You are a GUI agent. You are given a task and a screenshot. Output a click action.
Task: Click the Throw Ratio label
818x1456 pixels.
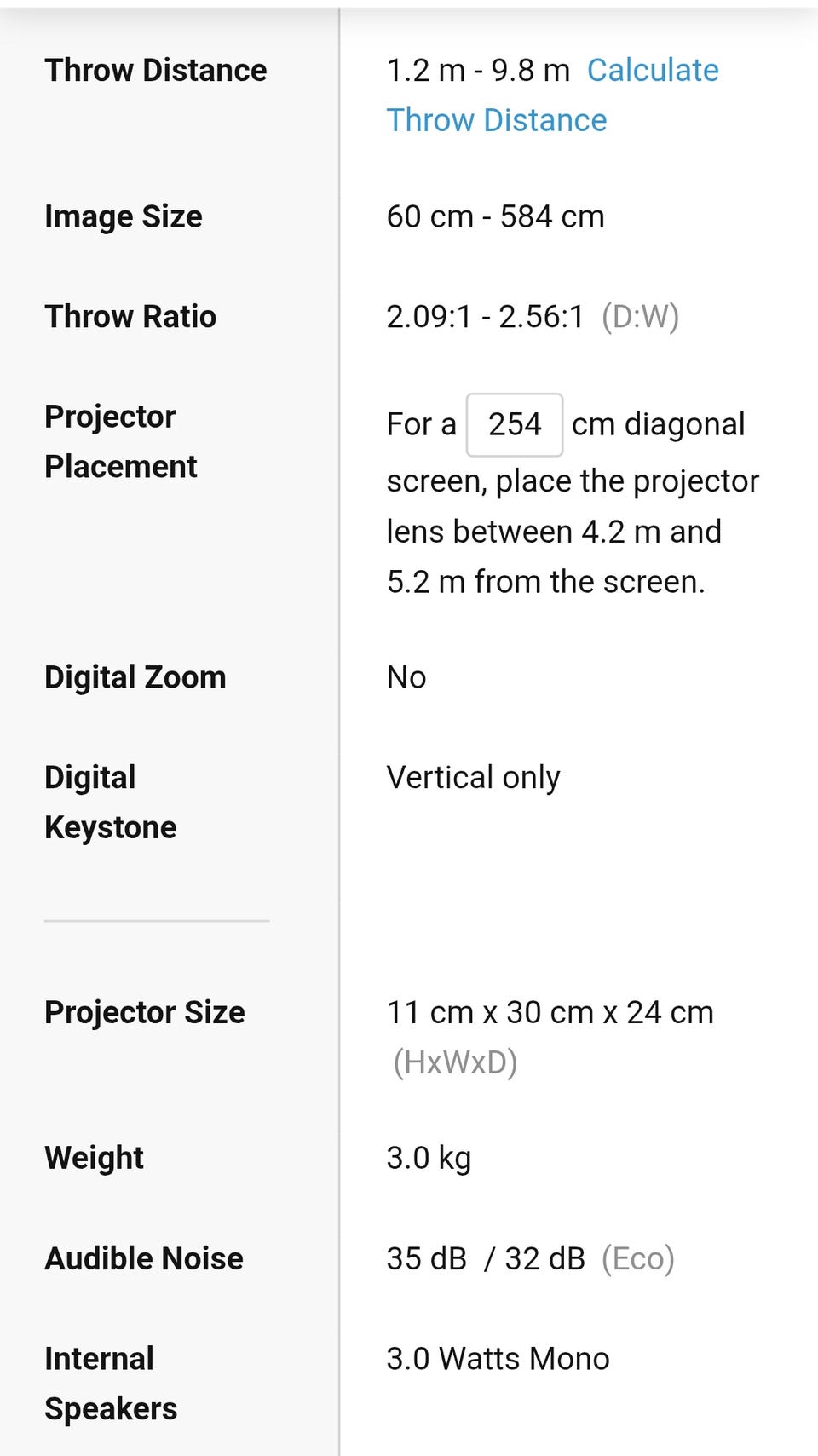pos(130,316)
